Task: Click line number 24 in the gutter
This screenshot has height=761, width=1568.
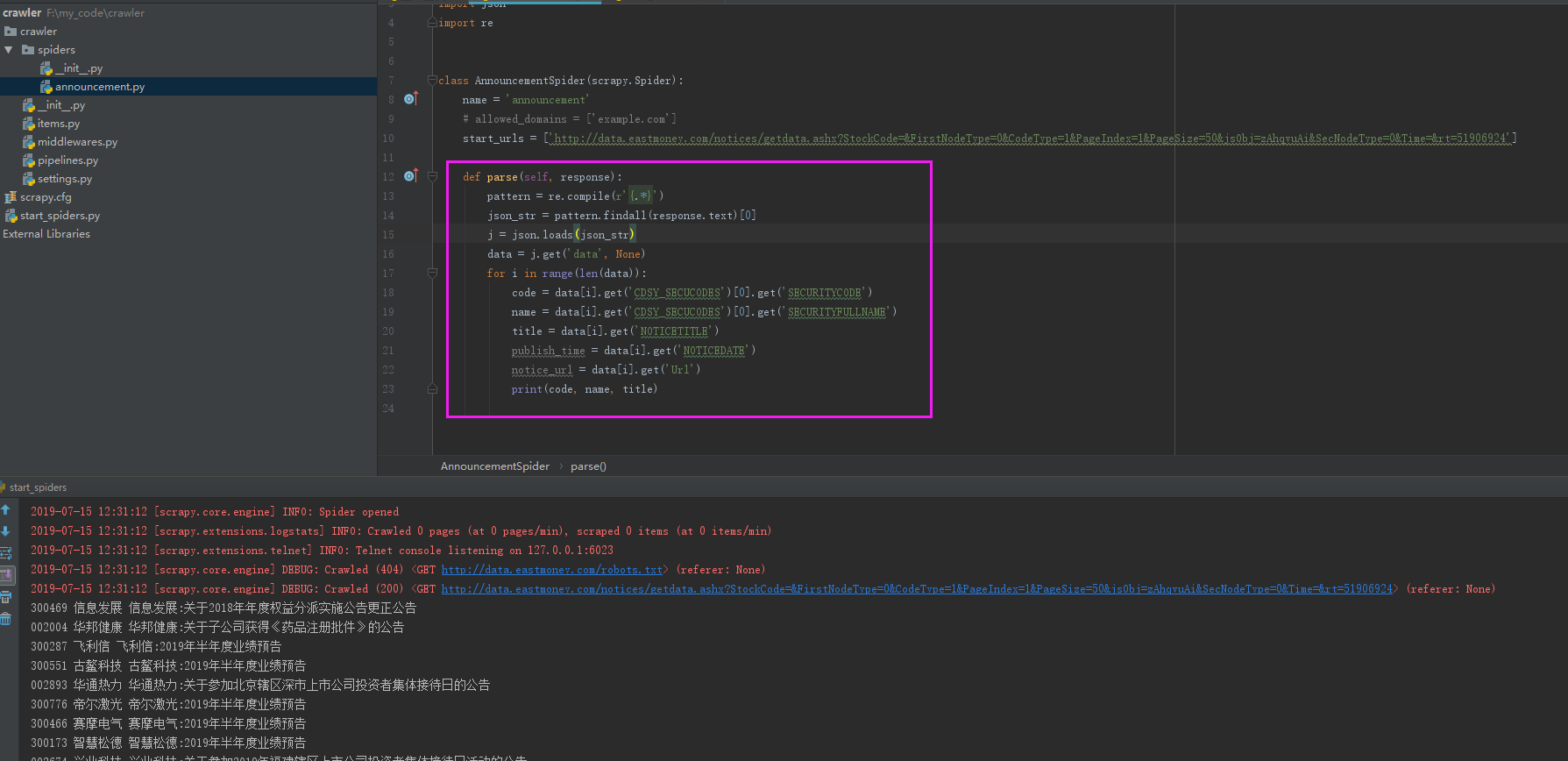Action: pos(388,409)
